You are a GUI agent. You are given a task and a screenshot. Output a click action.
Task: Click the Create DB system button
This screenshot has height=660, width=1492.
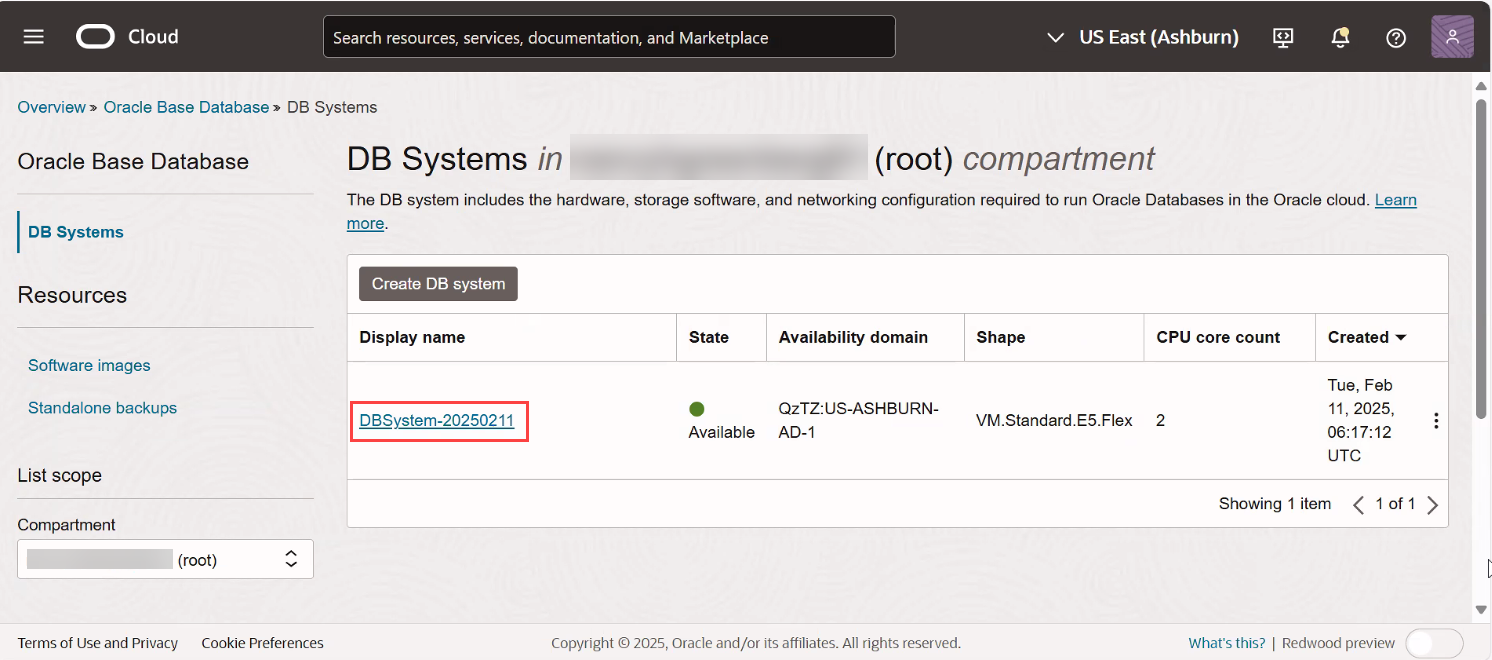point(438,284)
